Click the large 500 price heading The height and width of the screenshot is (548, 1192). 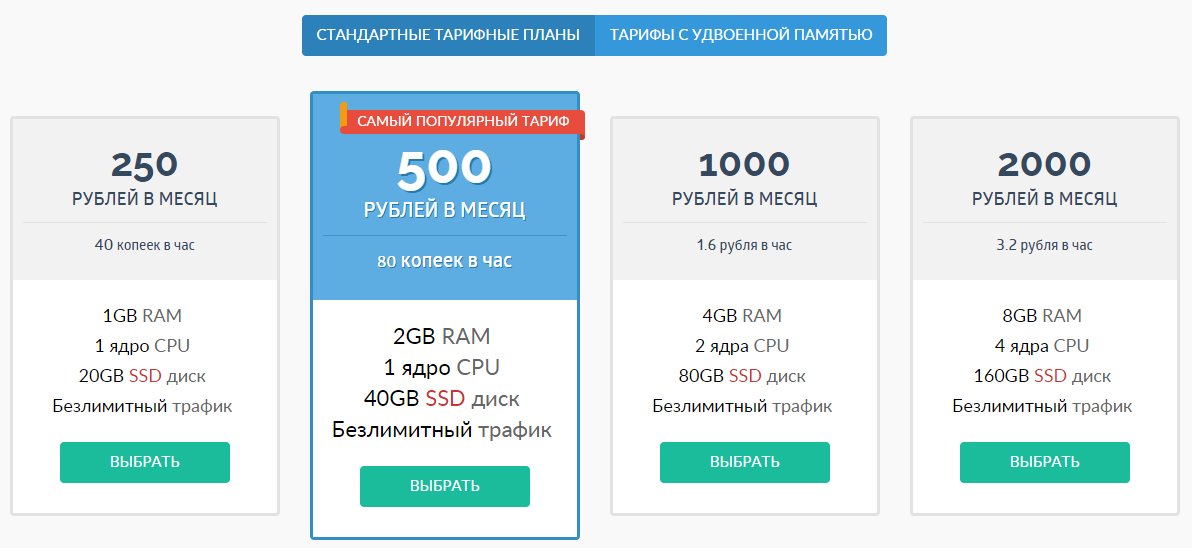click(445, 169)
